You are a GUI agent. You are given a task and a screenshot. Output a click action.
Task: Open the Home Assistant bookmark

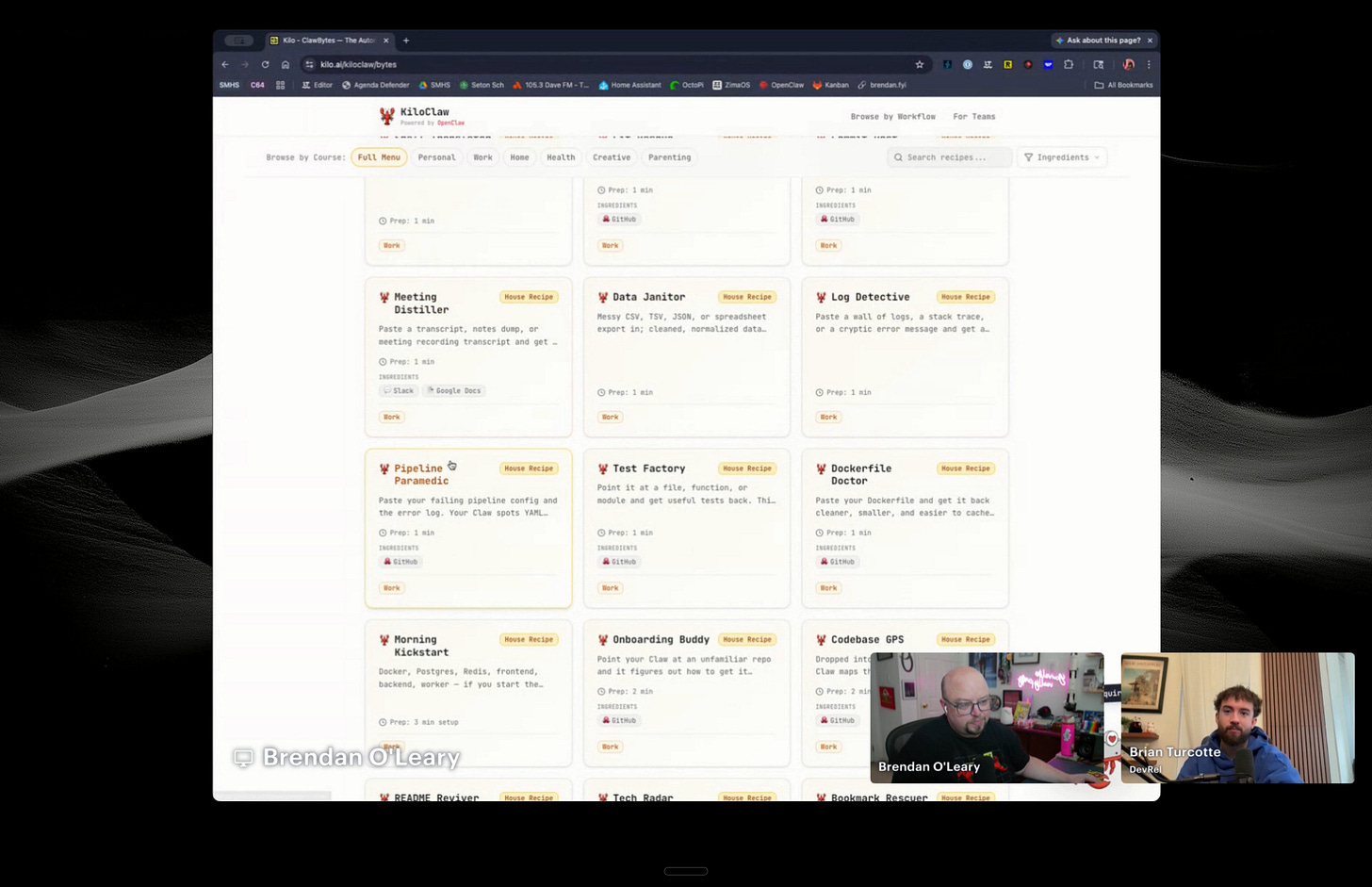(630, 85)
